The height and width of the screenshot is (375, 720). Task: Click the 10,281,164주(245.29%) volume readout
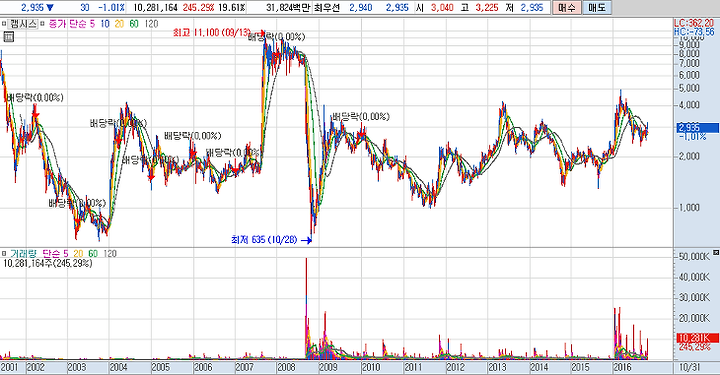click(48, 263)
